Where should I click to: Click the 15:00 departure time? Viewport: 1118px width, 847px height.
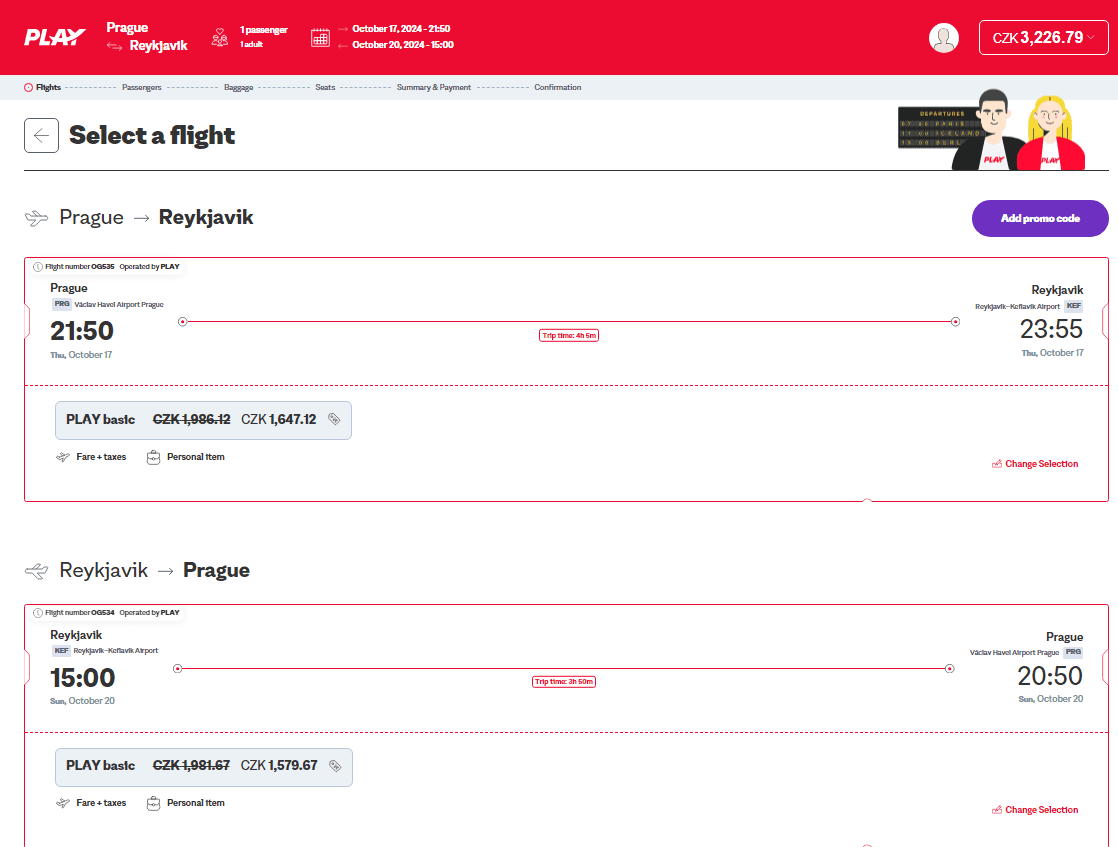(83, 678)
